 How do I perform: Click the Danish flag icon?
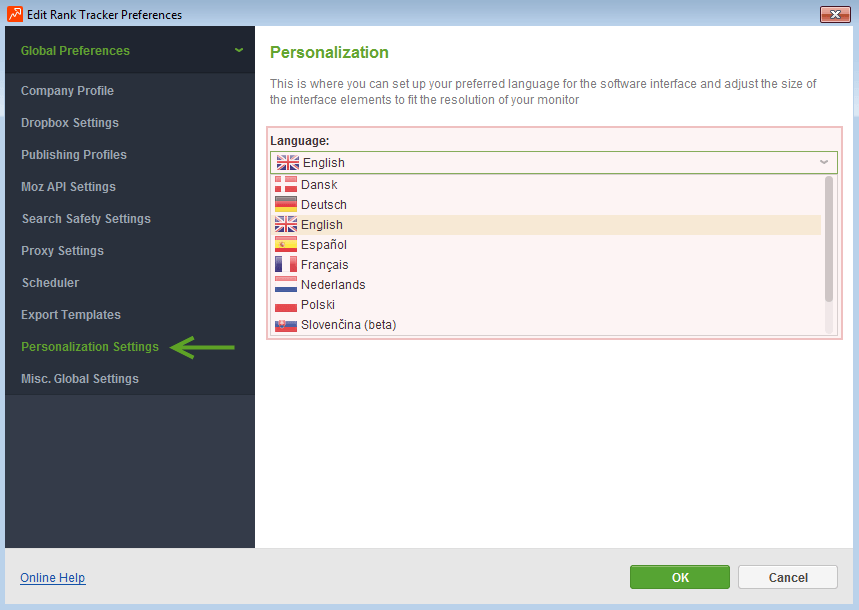point(285,185)
